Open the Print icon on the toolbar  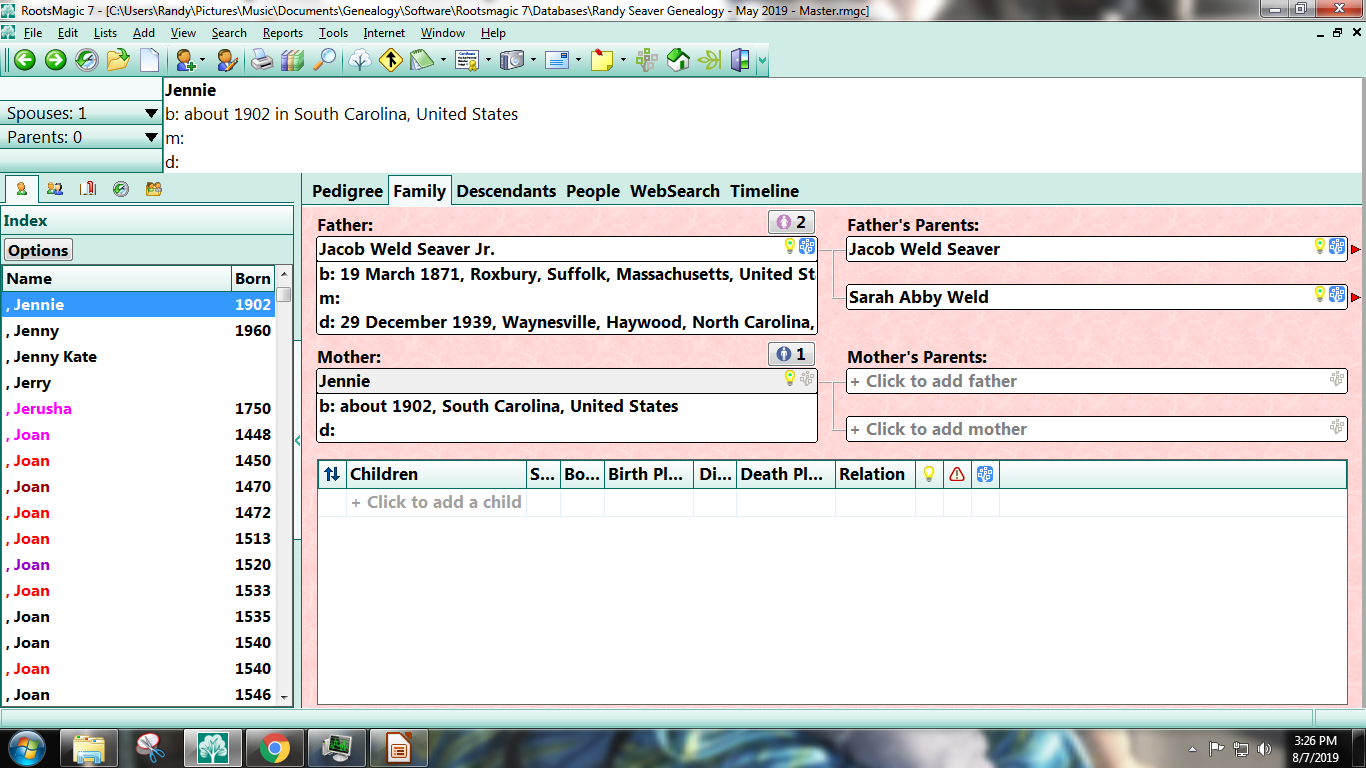[262, 60]
